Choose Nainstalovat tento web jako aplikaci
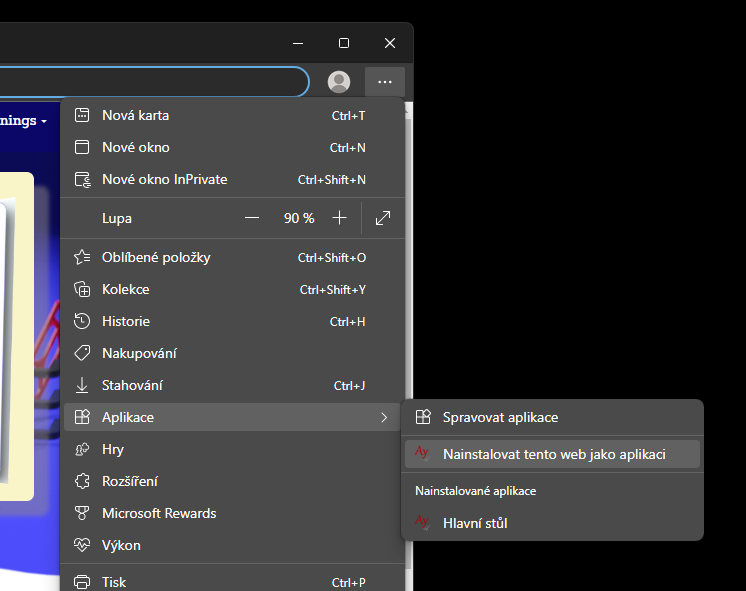This screenshot has height=591, width=746. click(552, 454)
